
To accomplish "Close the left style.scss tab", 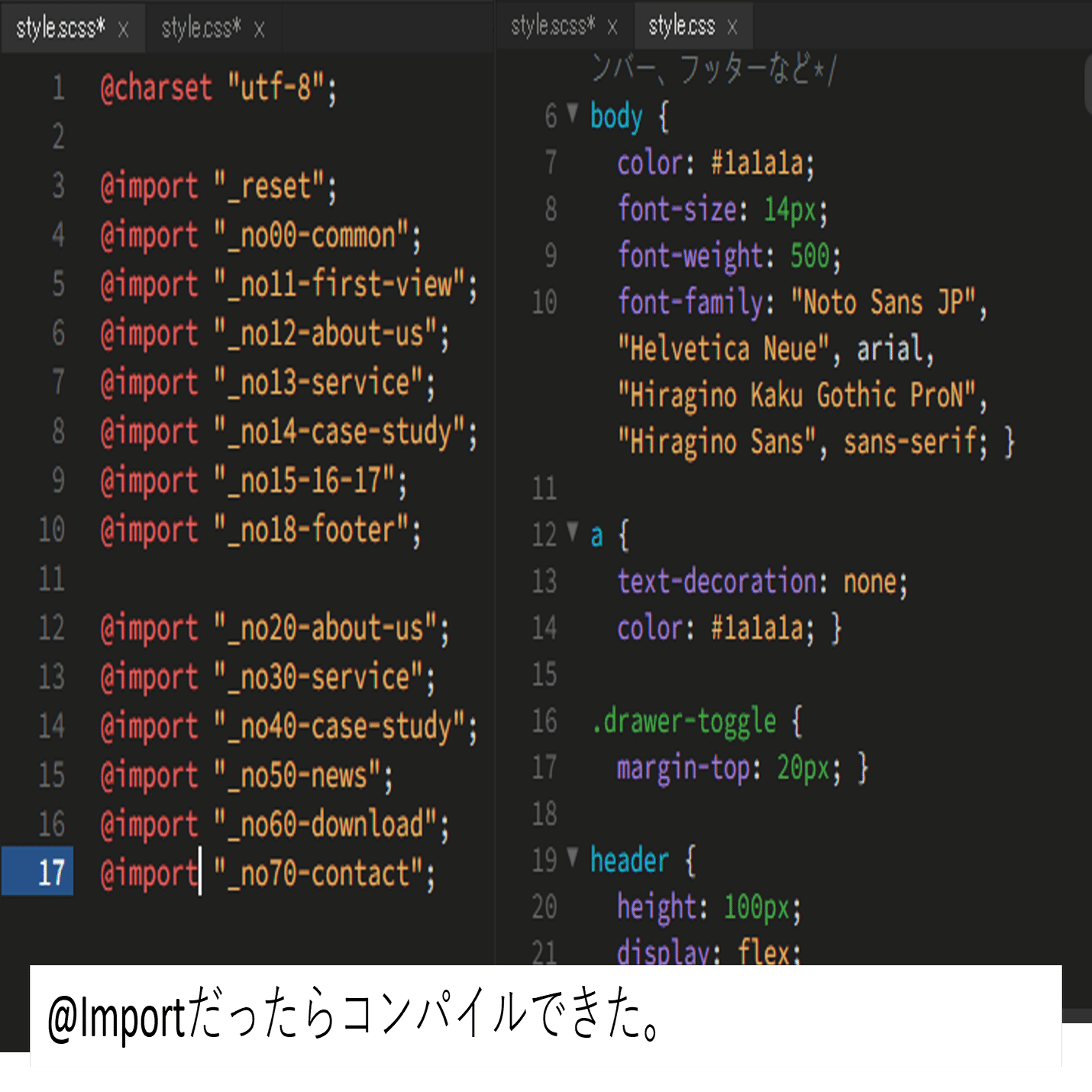I will click(x=123, y=30).
